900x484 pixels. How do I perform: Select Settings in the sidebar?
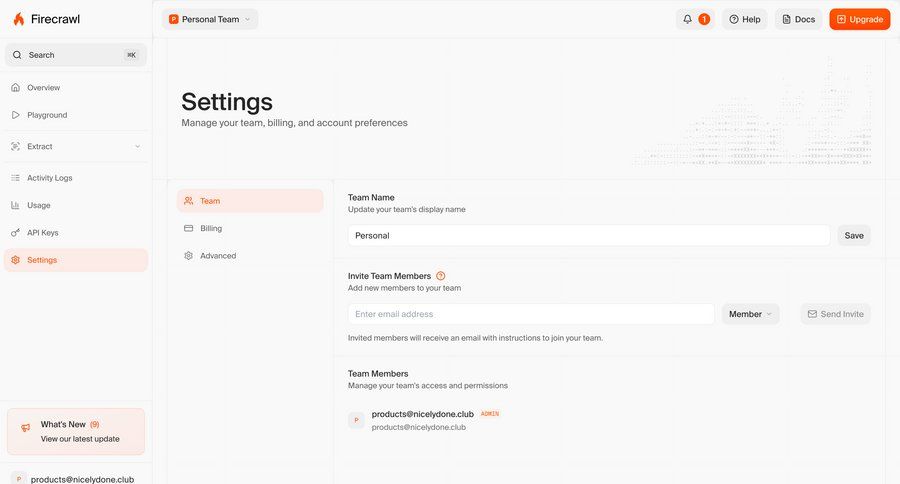(42, 260)
